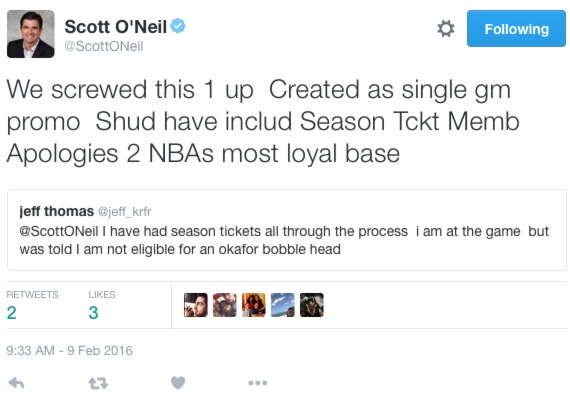Viewport: 570px width, 395px height.
Task: View the 3 likes count
Action: click(x=93, y=313)
